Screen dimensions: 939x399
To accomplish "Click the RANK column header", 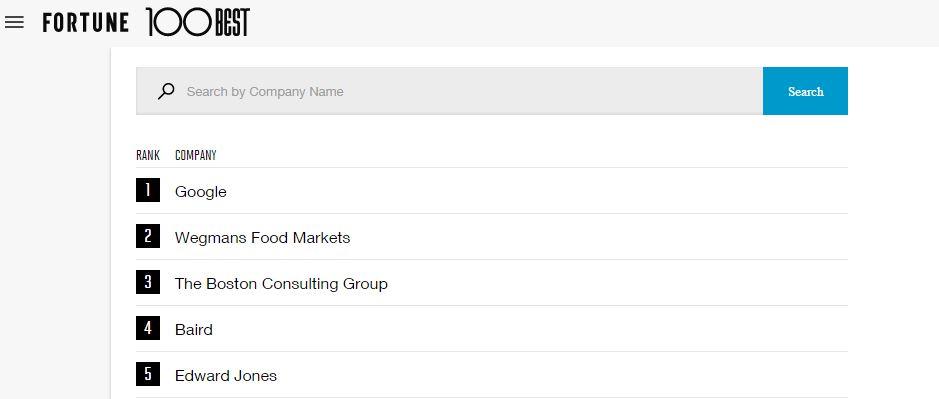I will pyautogui.click(x=148, y=155).
